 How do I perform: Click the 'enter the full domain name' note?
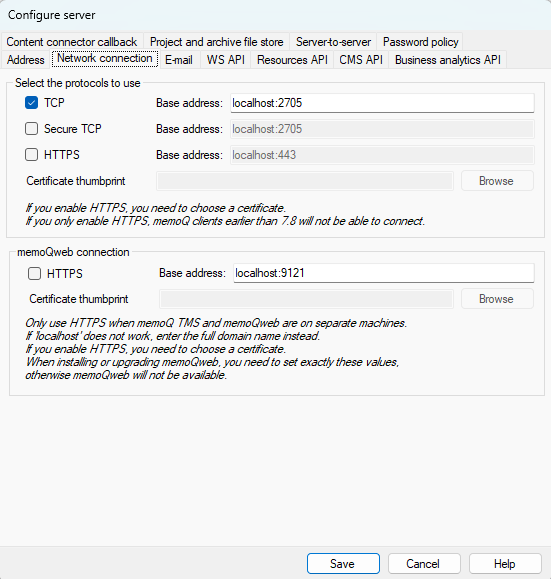[x=172, y=336]
